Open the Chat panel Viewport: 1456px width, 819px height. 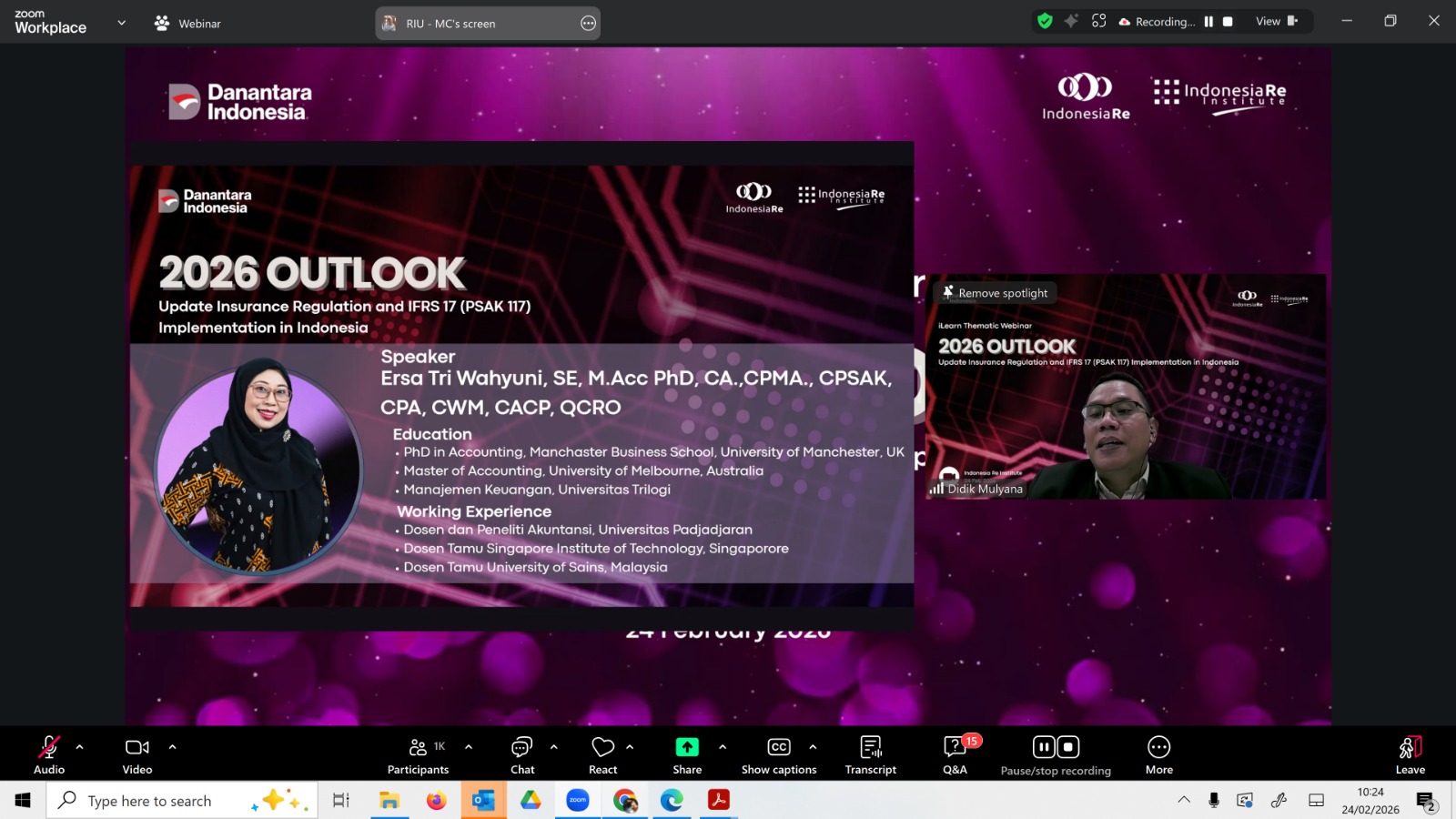pos(522,754)
